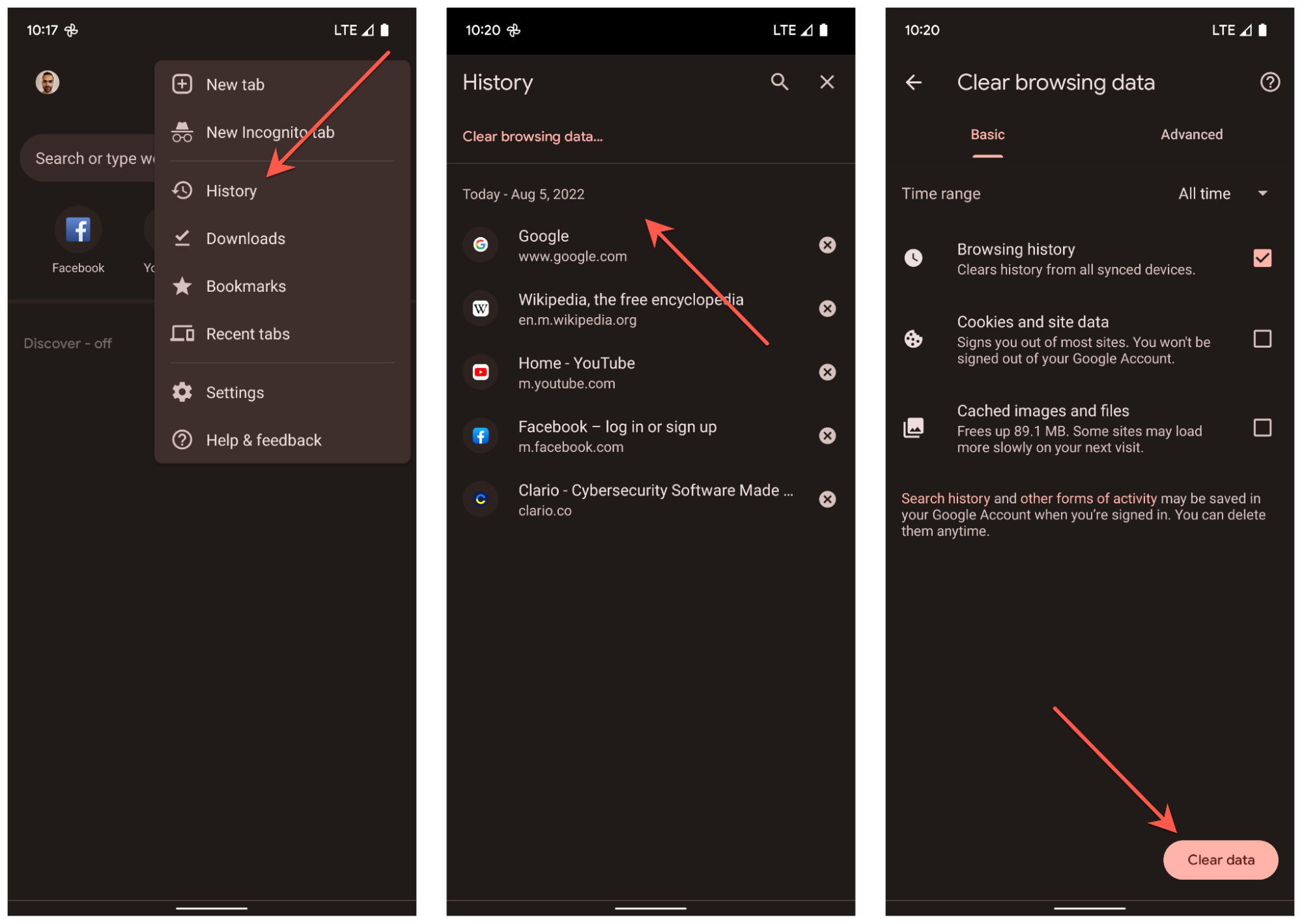1302x924 pixels.
Task: Tap the profile avatar picture
Action: click(x=47, y=83)
